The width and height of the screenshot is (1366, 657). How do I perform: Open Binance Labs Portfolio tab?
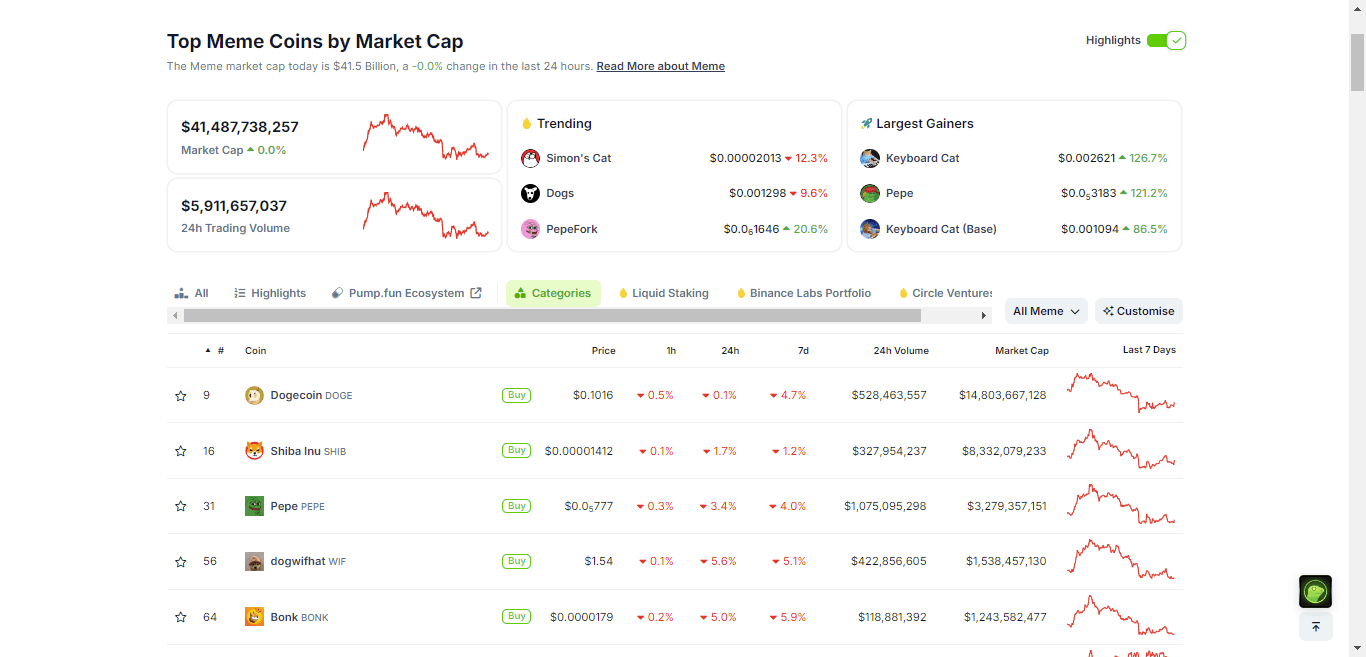(804, 293)
